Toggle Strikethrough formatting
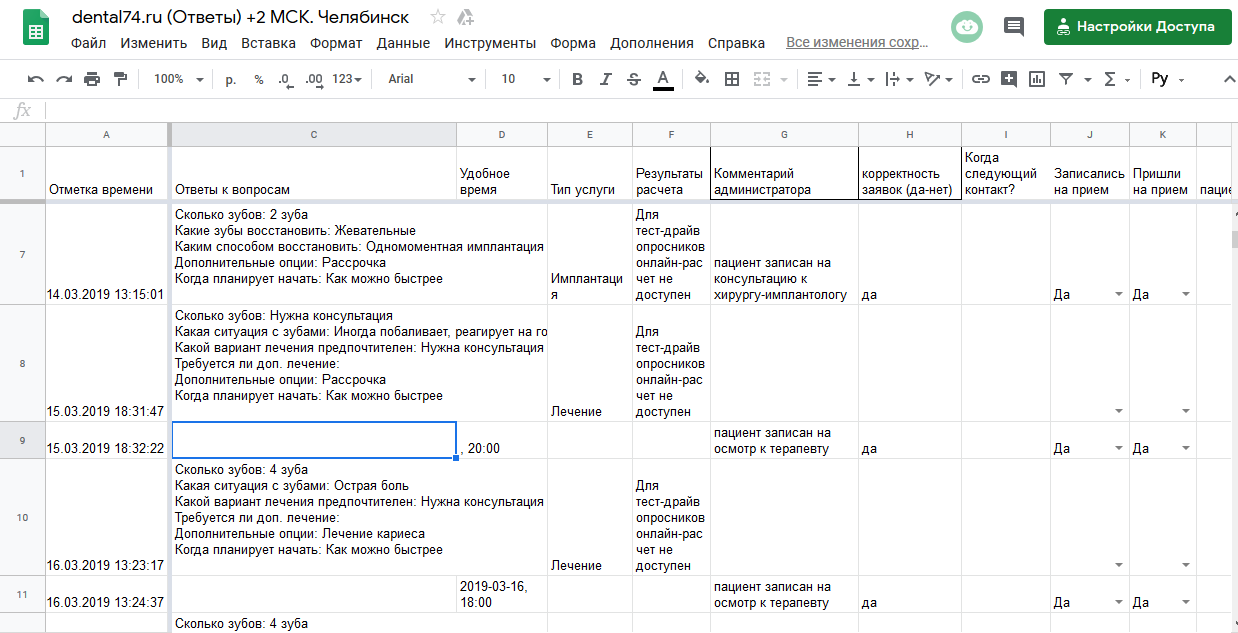The image size is (1238, 633). point(633,79)
